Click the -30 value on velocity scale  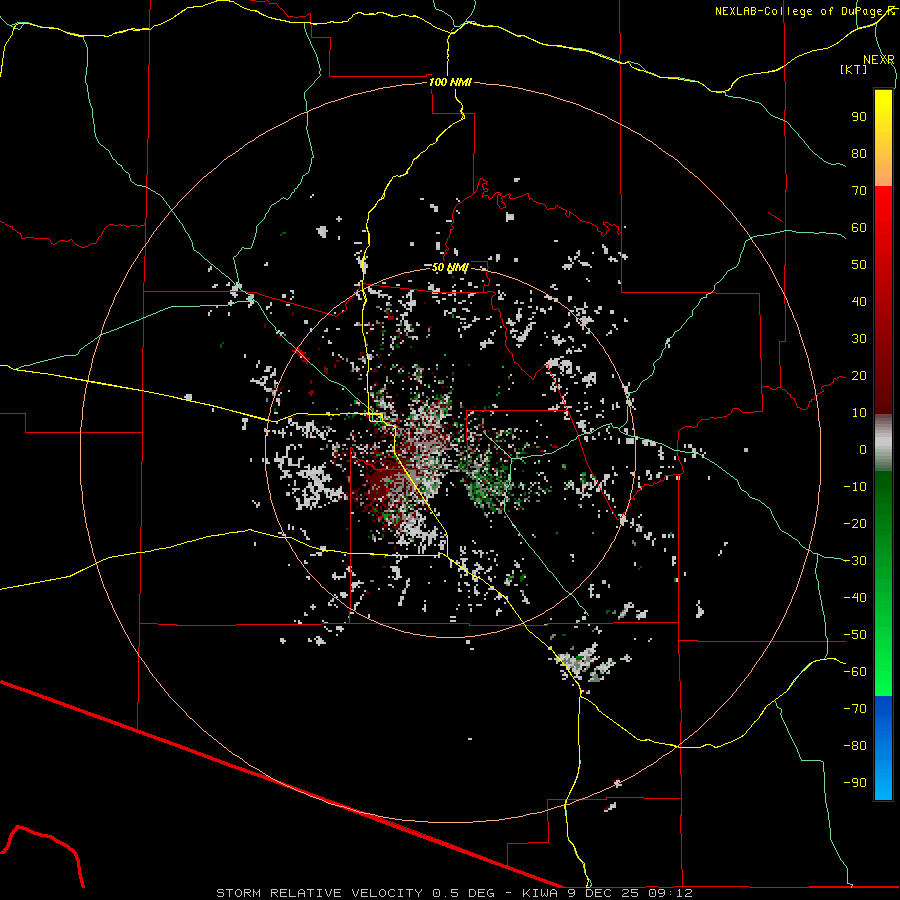click(x=855, y=561)
